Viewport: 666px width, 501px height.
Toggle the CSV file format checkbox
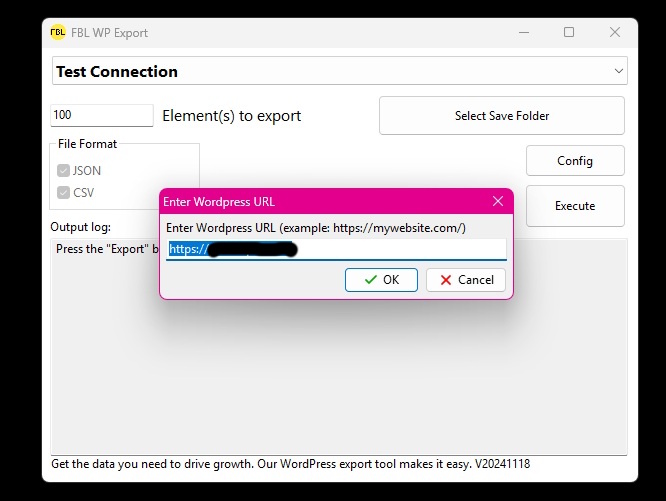[x=64, y=193]
